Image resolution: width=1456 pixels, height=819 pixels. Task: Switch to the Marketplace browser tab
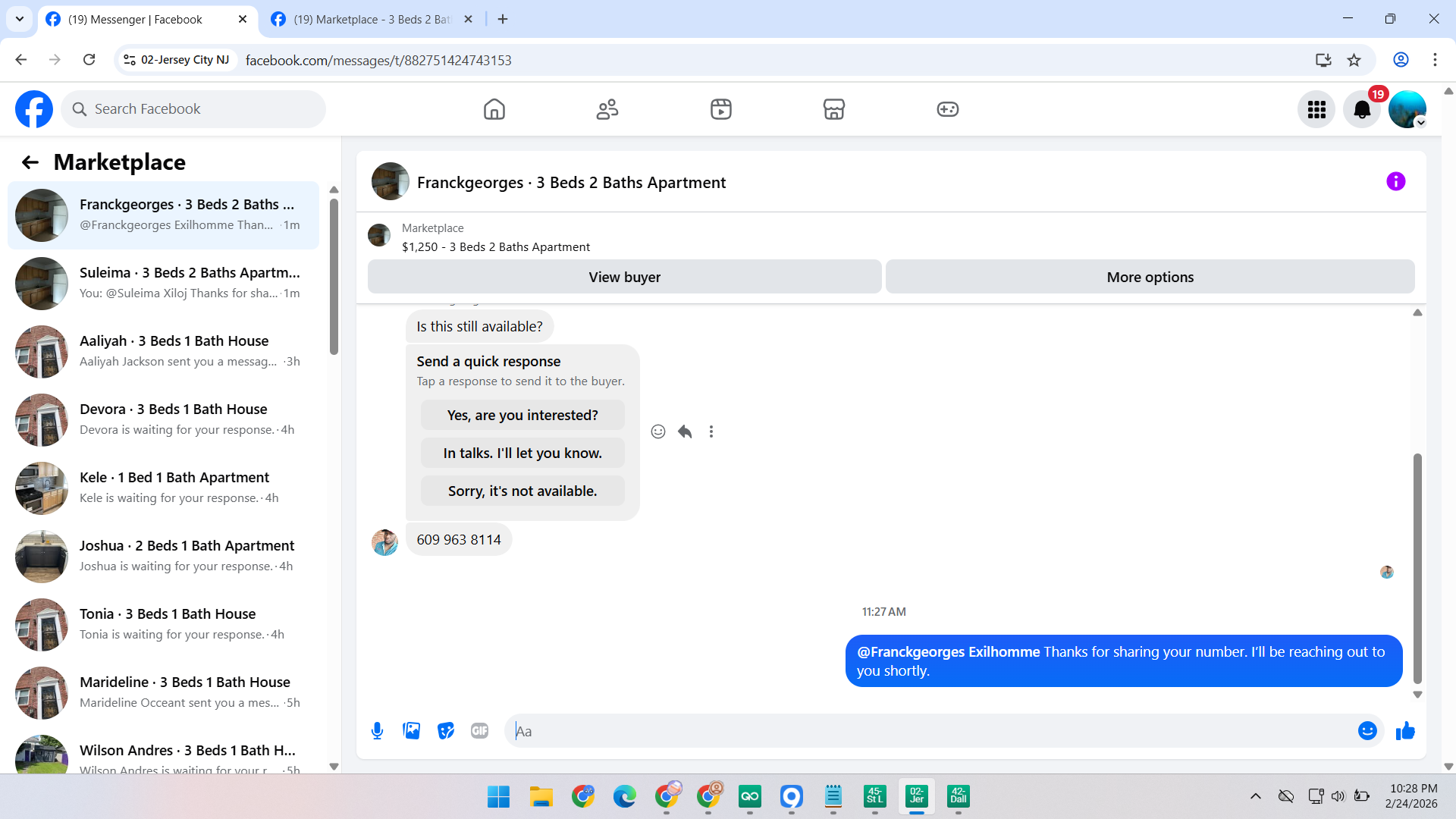point(372,19)
